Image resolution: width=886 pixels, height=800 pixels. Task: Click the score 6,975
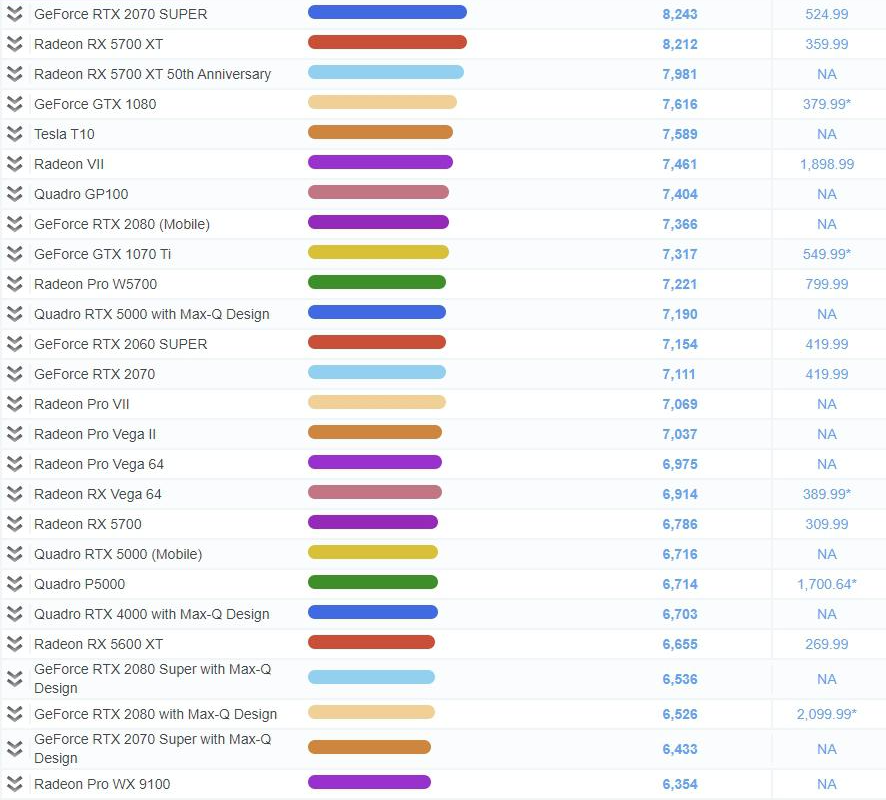(x=680, y=464)
